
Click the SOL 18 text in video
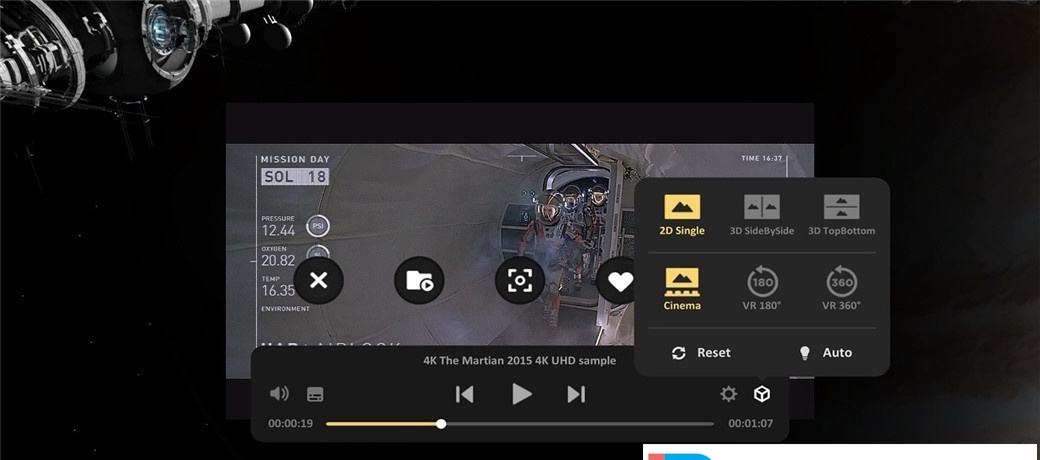point(295,177)
